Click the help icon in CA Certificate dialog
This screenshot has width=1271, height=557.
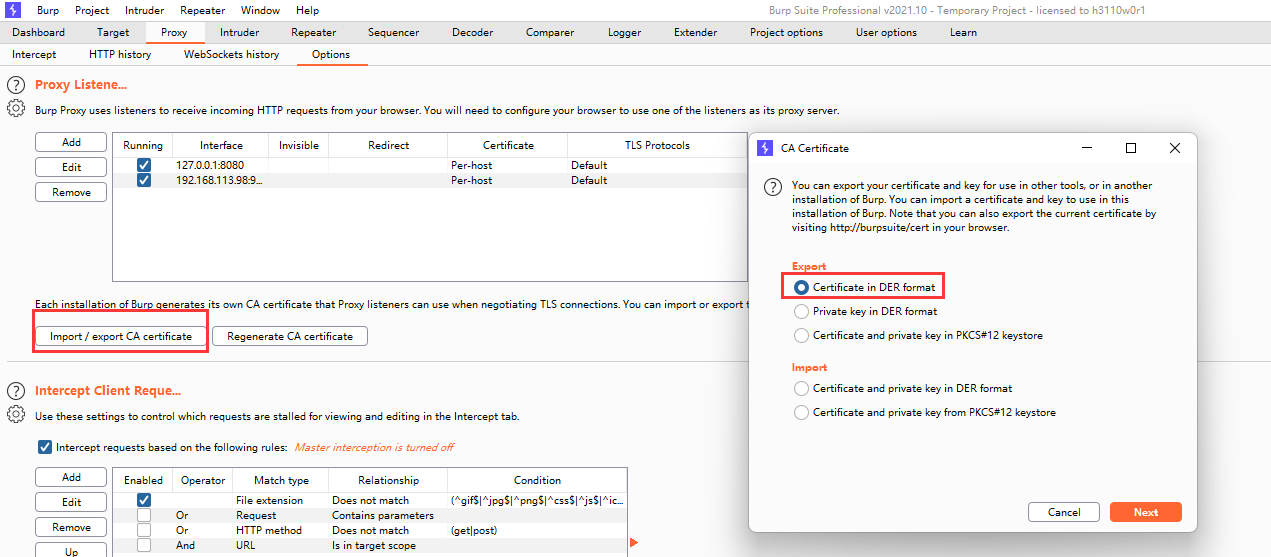(772, 186)
